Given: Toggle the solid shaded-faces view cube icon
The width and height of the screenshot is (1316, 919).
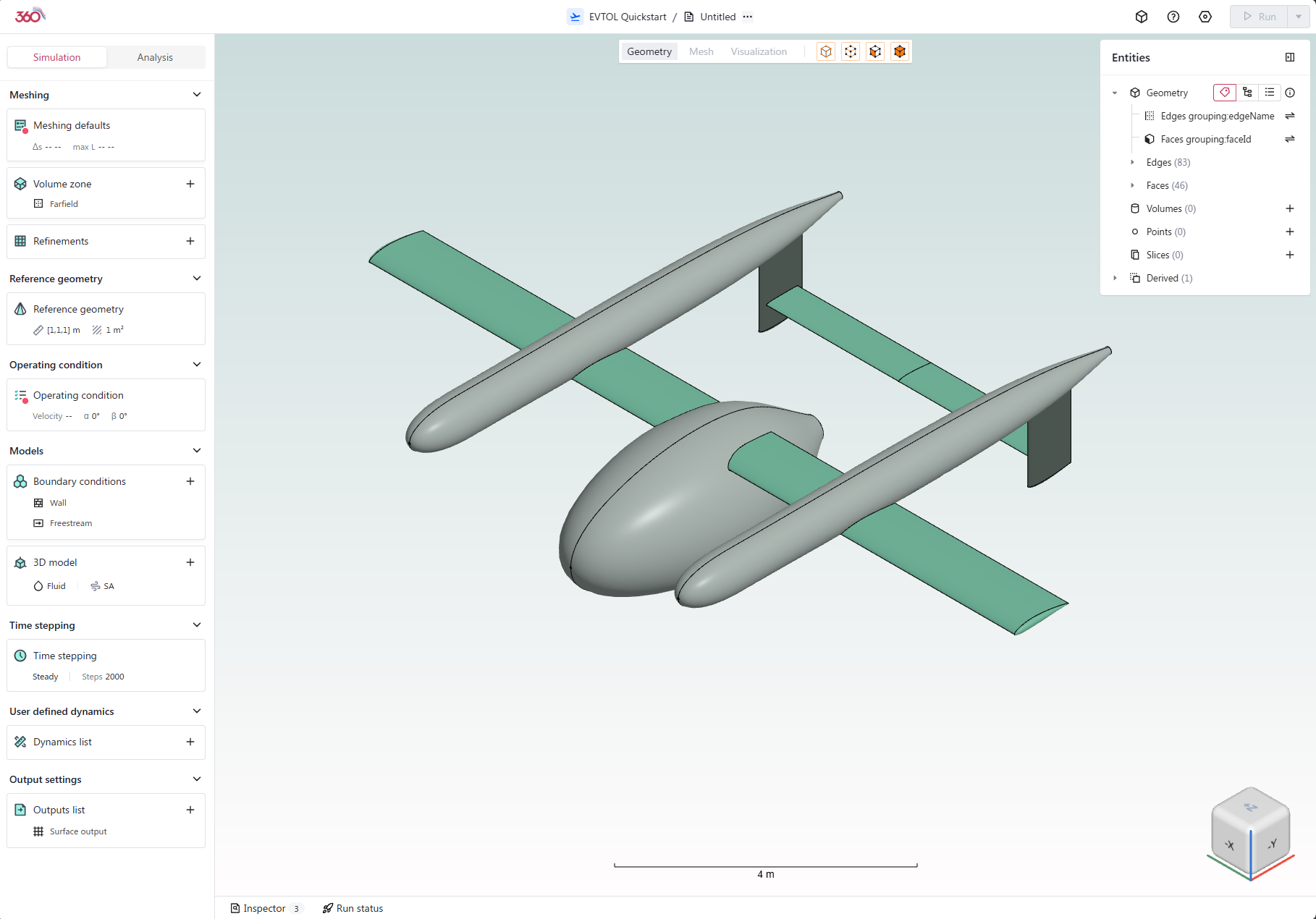Looking at the screenshot, I should (x=899, y=51).
